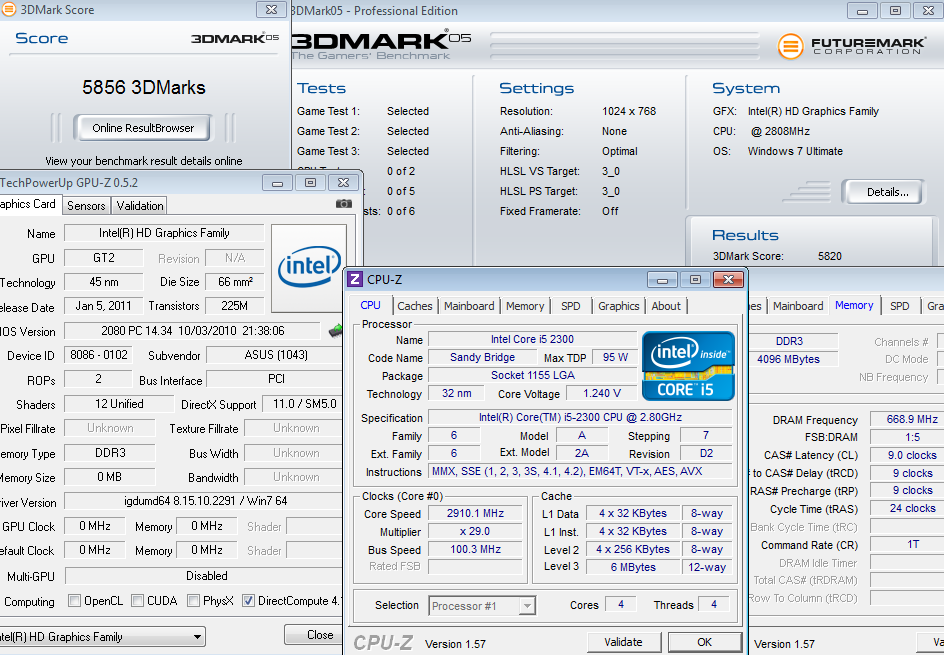Click the Device ID 8086 - 0102 field

[98, 355]
